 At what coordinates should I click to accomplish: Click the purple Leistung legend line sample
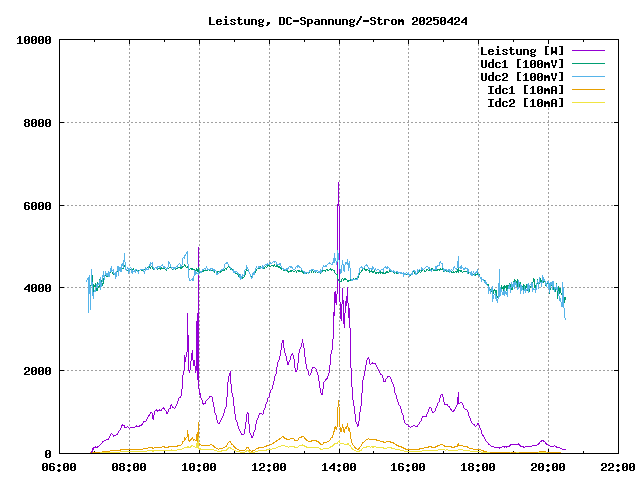(588, 50)
